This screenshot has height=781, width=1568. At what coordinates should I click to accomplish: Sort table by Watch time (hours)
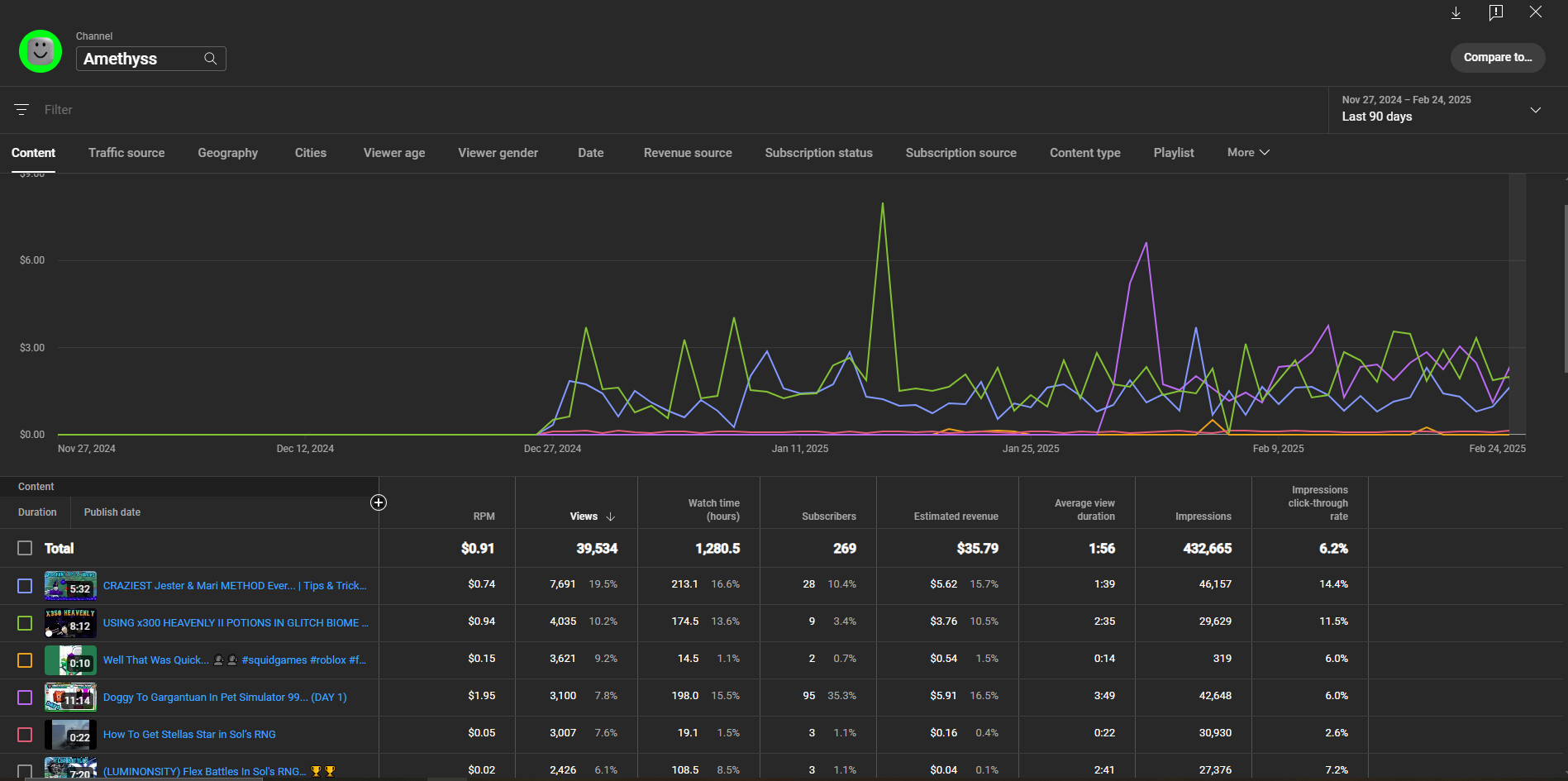click(714, 510)
